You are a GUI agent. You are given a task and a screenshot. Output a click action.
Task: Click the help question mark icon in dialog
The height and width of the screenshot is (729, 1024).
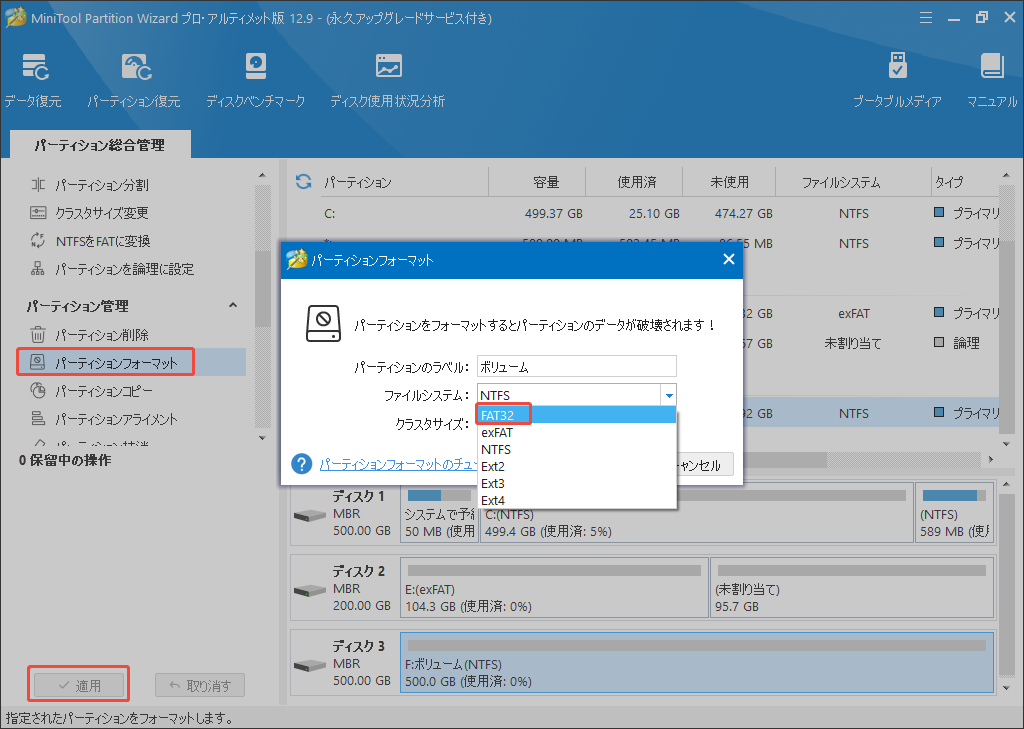pos(301,464)
